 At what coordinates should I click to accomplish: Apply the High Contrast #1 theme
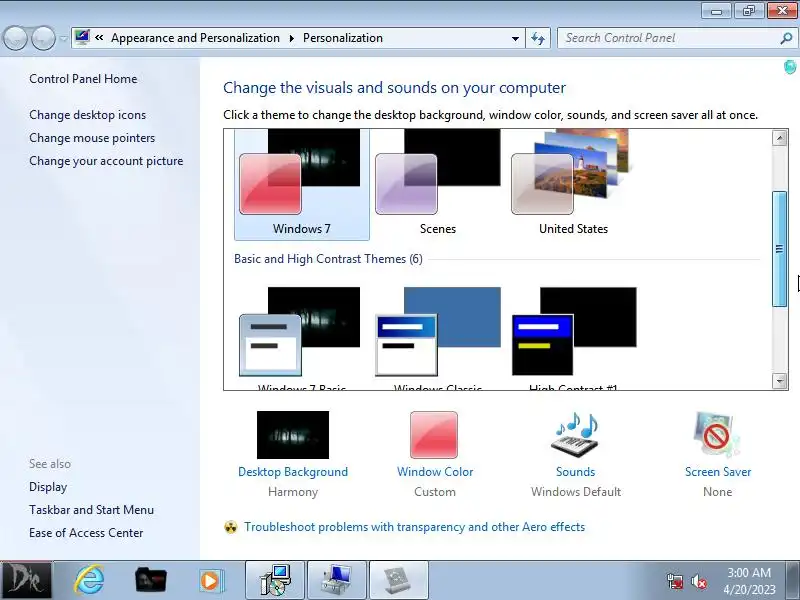click(x=573, y=338)
